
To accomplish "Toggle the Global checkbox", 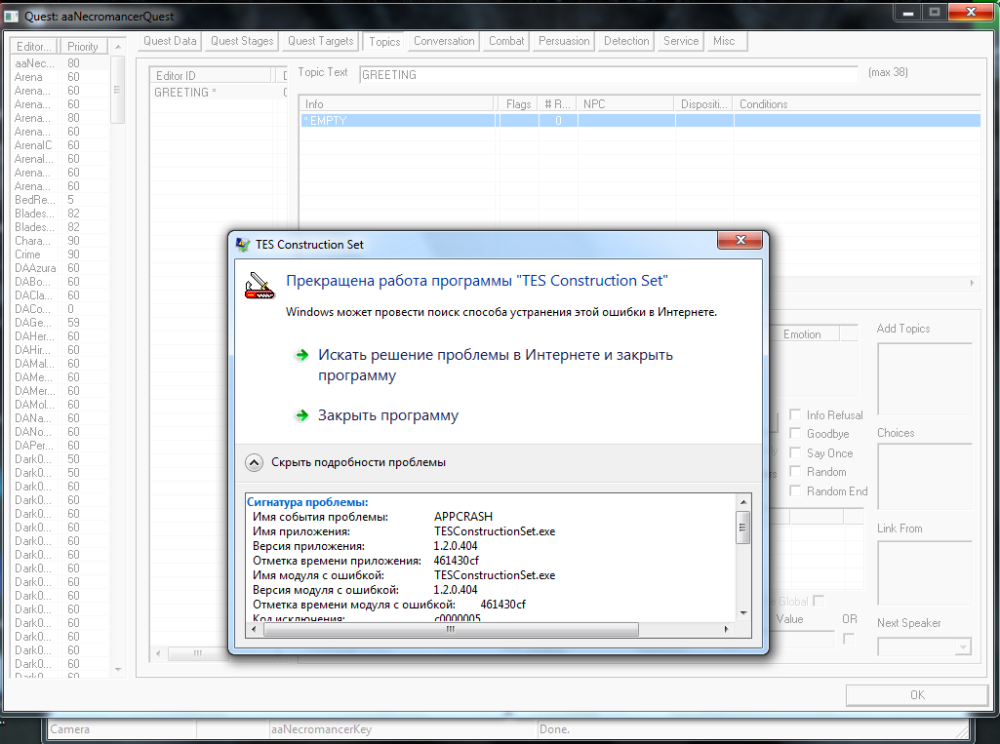I will point(818,601).
